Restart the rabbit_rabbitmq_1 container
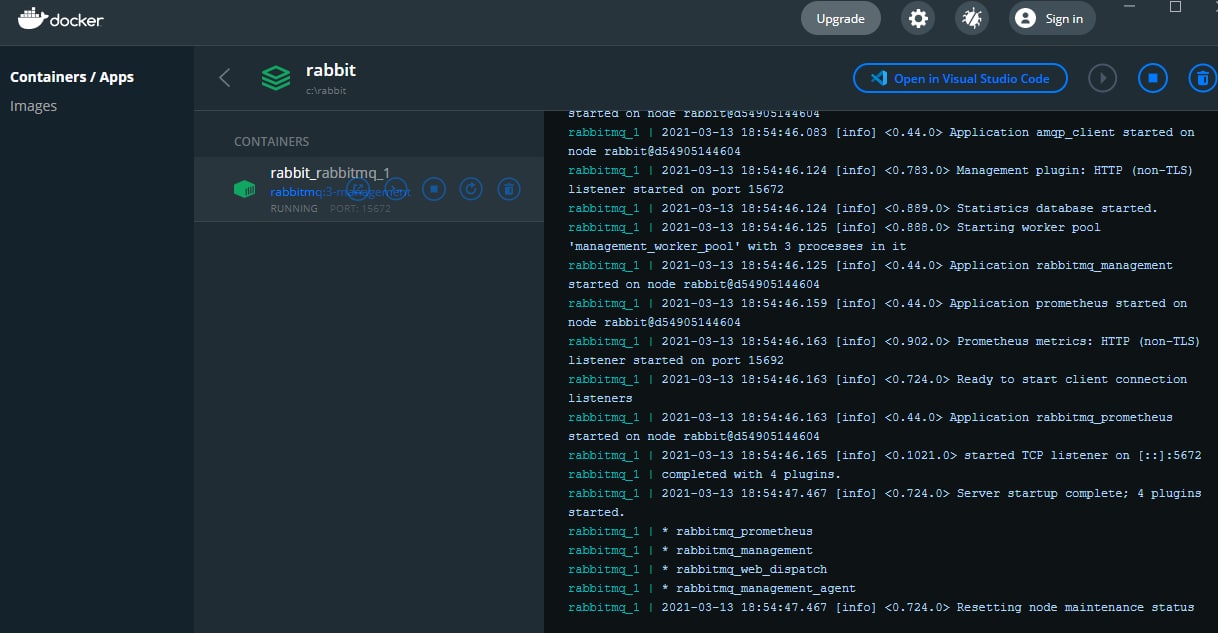1218x633 pixels. pos(471,188)
